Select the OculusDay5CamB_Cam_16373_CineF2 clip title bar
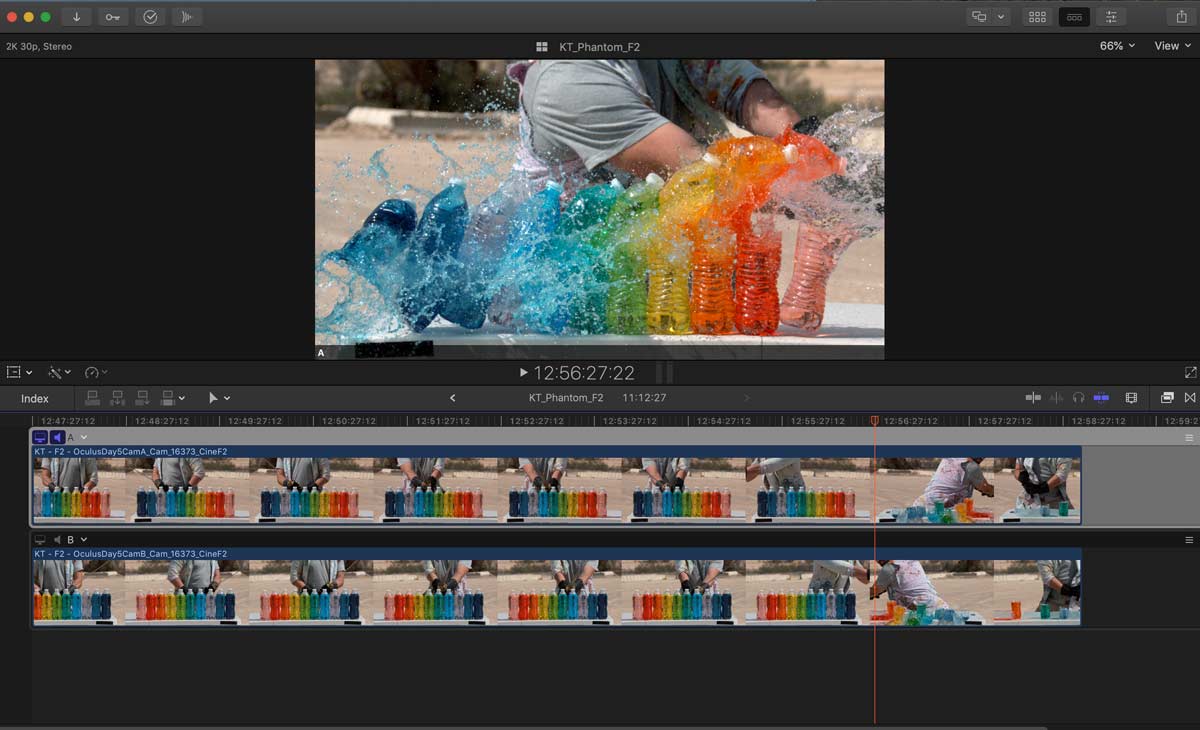The image size is (1200, 730). pyautogui.click(x=557, y=554)
